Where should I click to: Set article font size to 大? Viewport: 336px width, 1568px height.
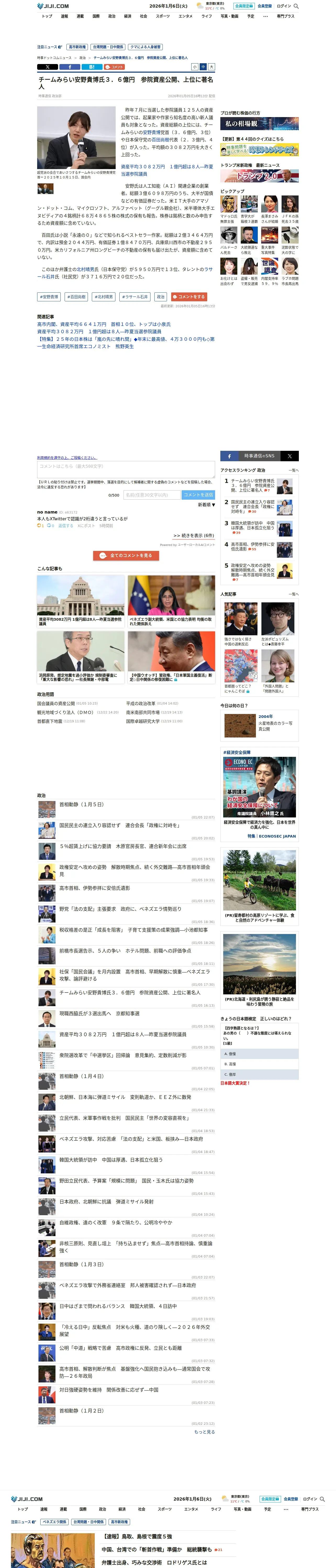point(212,67)
